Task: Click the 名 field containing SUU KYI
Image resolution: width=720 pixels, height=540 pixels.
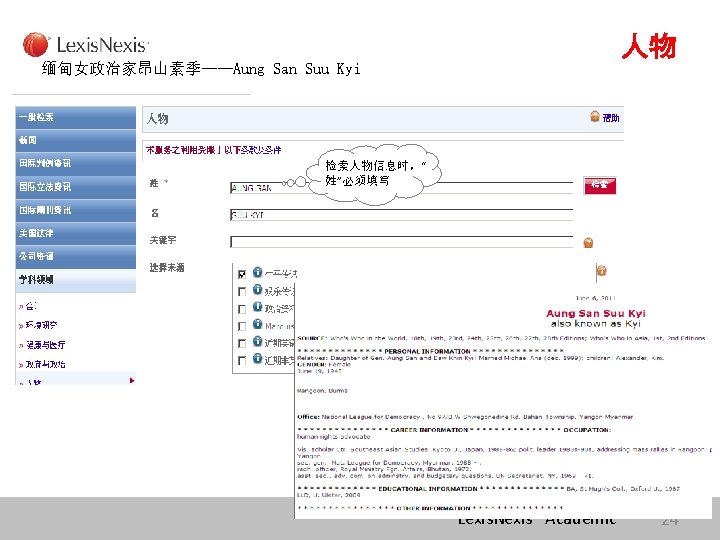Action: [402, 215]
